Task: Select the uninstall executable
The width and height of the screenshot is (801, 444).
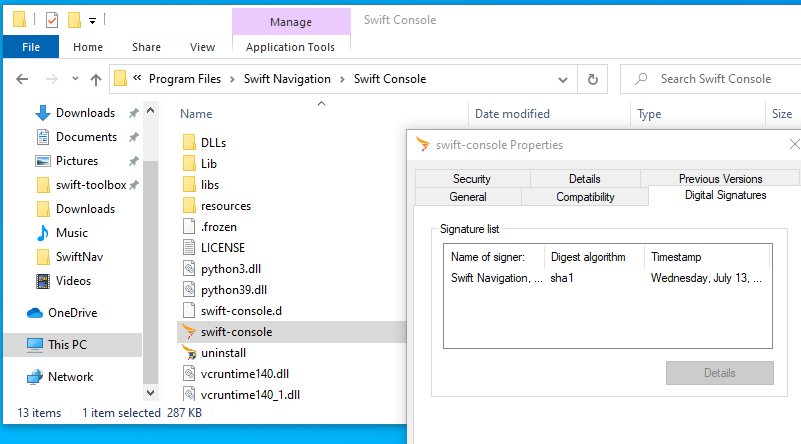Action: (223, 353)
